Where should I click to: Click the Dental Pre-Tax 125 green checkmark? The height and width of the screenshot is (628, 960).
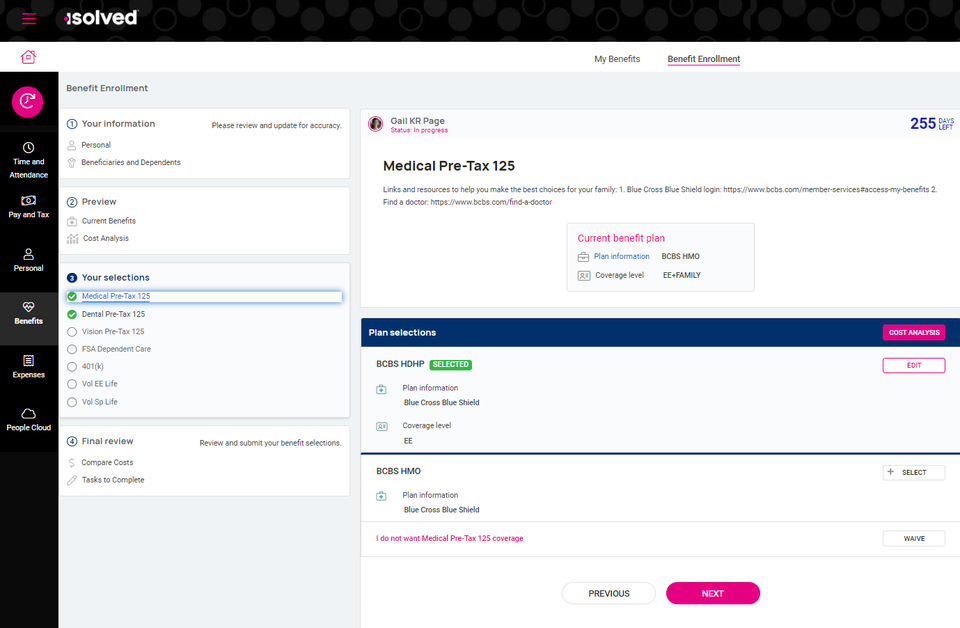[x=72, y=314]
